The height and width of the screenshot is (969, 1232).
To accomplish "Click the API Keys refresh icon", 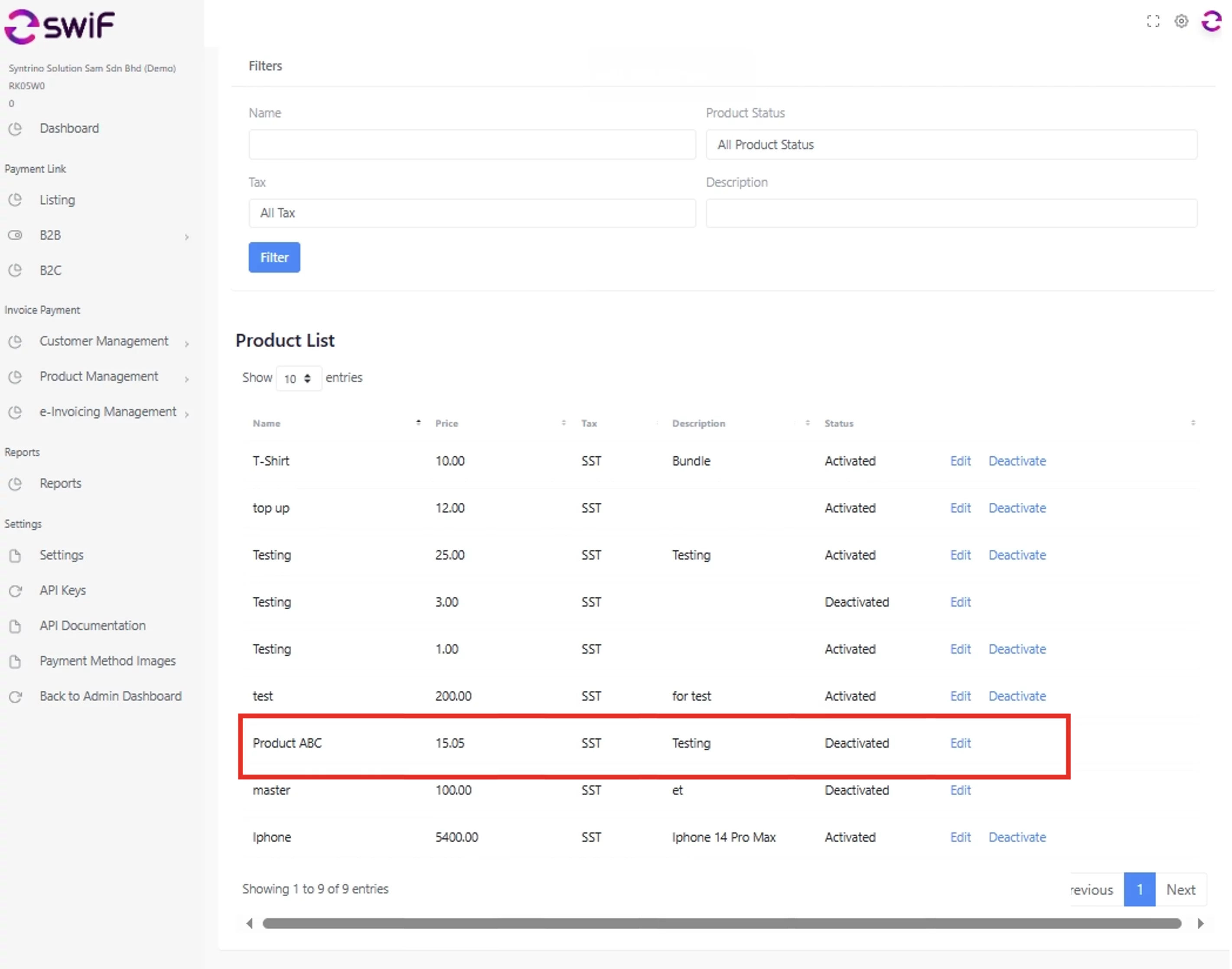I will point(15,591).
